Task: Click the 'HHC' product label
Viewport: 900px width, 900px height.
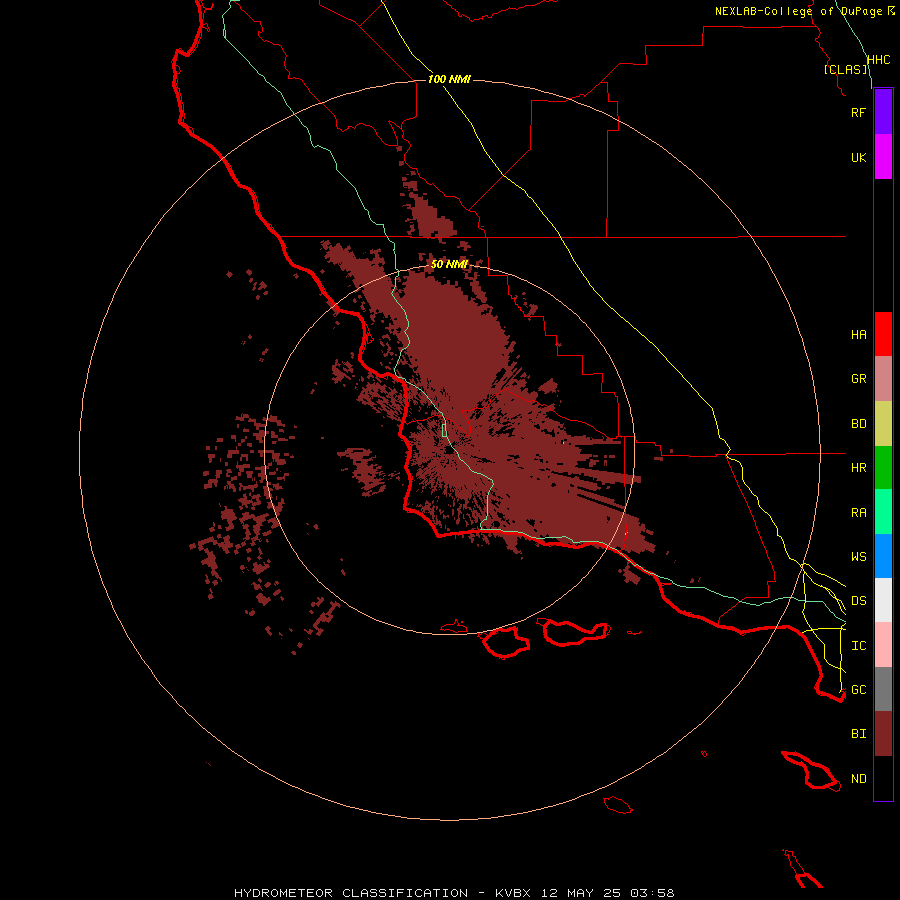Action: click(x=878, y=60)
